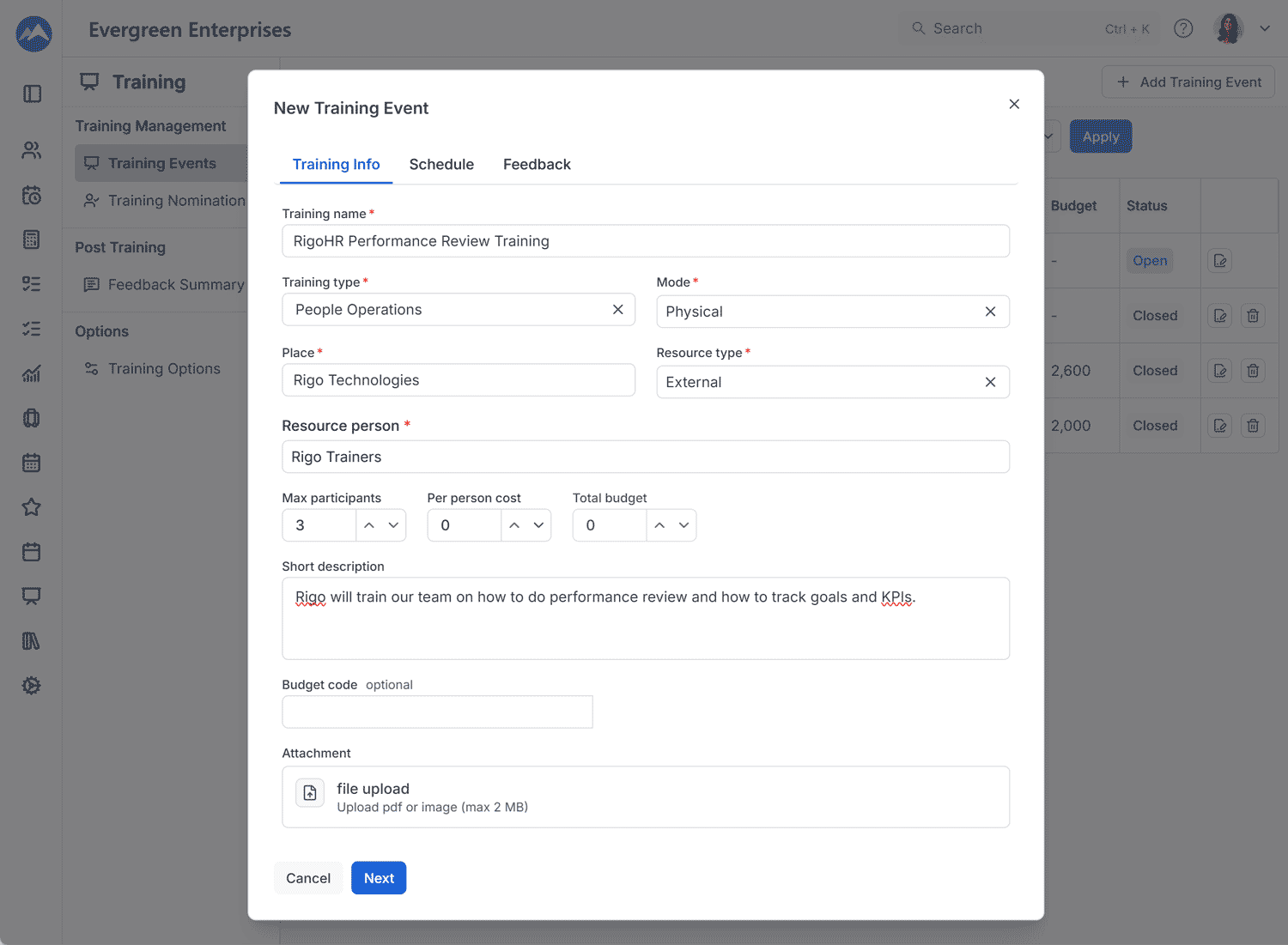Clear the People Operations training type selection
The image size is (1288, 945).
pos(617,310)
